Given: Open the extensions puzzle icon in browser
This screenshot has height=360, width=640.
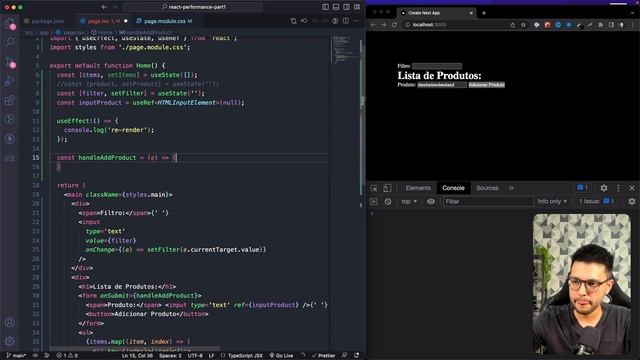Looking at the screenshot, I should click(600, 25).
